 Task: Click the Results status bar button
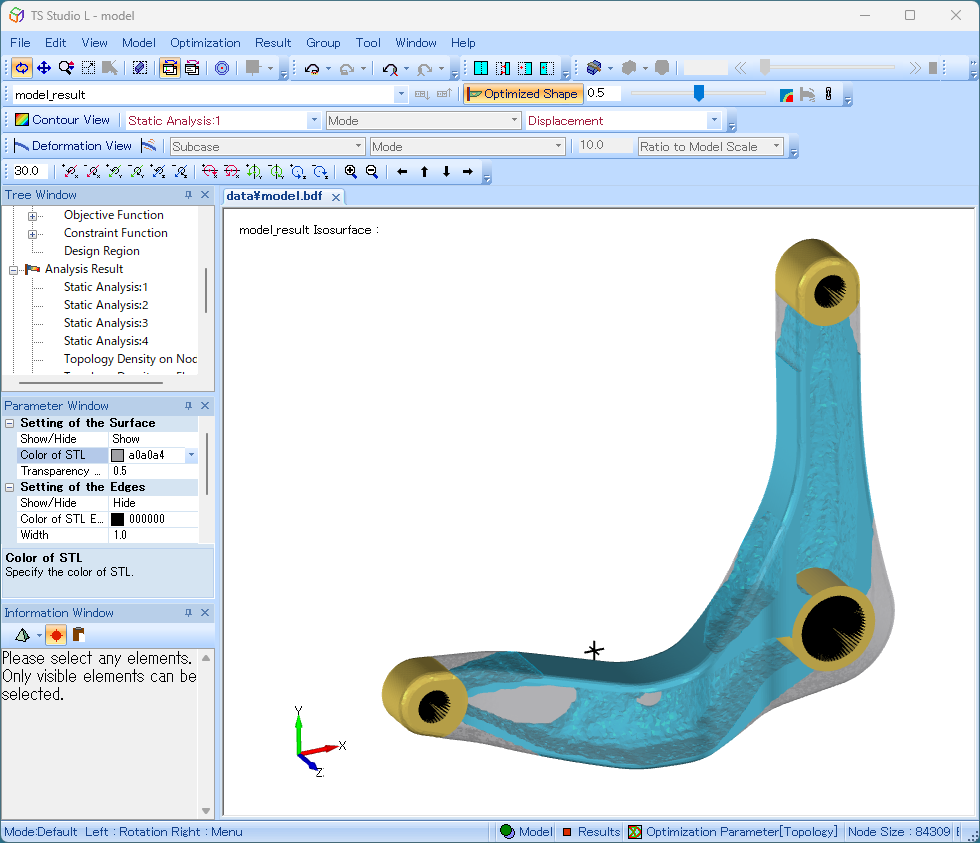point(591,832)
